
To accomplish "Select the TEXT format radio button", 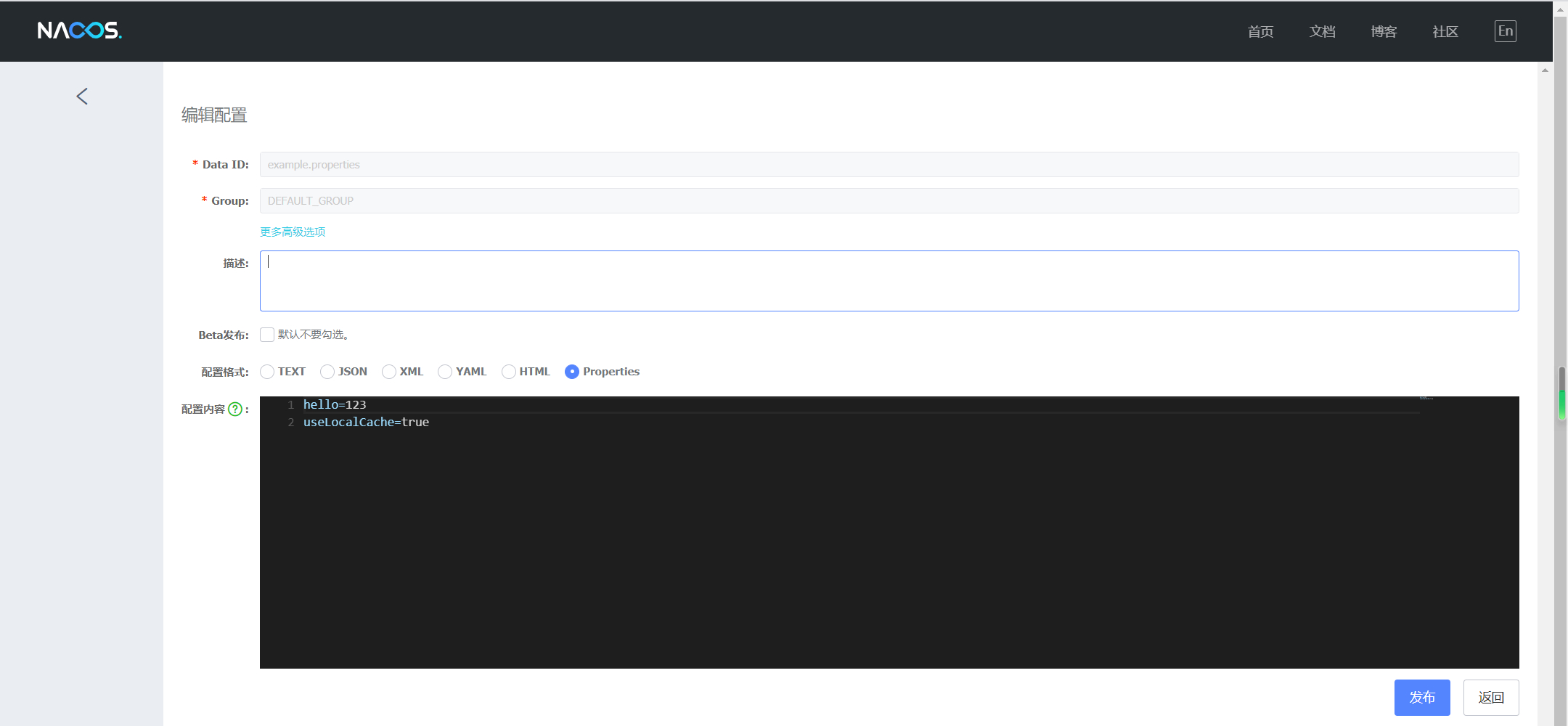I will [267, 372].
